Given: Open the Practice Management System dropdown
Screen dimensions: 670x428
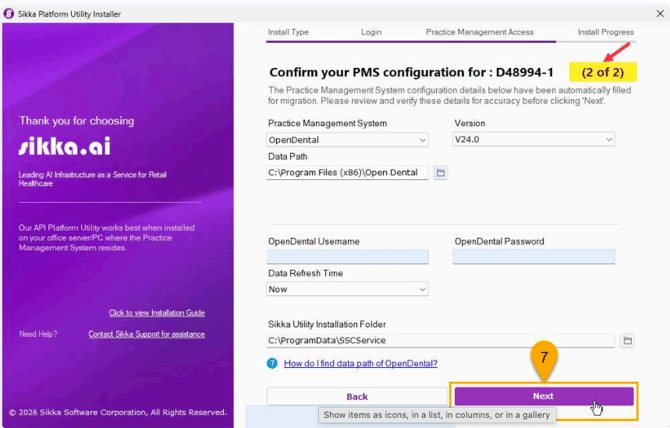Looking at the screenshot, I should coord(347,140).
